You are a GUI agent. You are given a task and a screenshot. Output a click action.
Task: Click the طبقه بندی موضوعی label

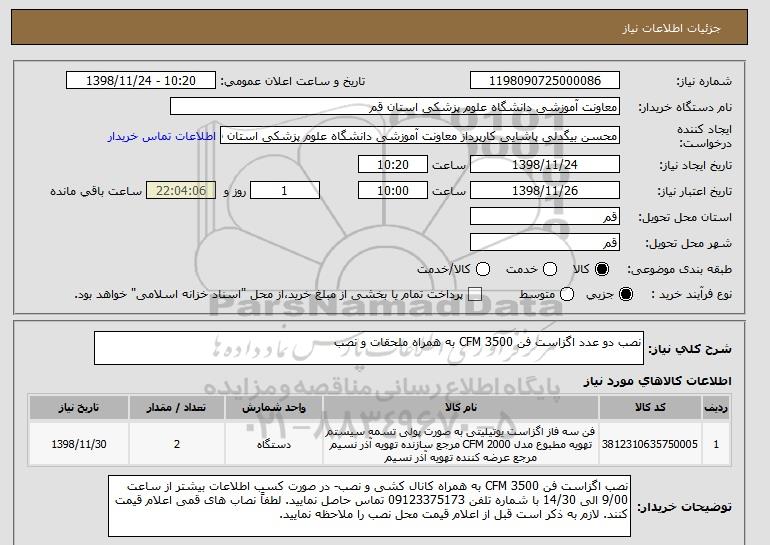point(679,269)
